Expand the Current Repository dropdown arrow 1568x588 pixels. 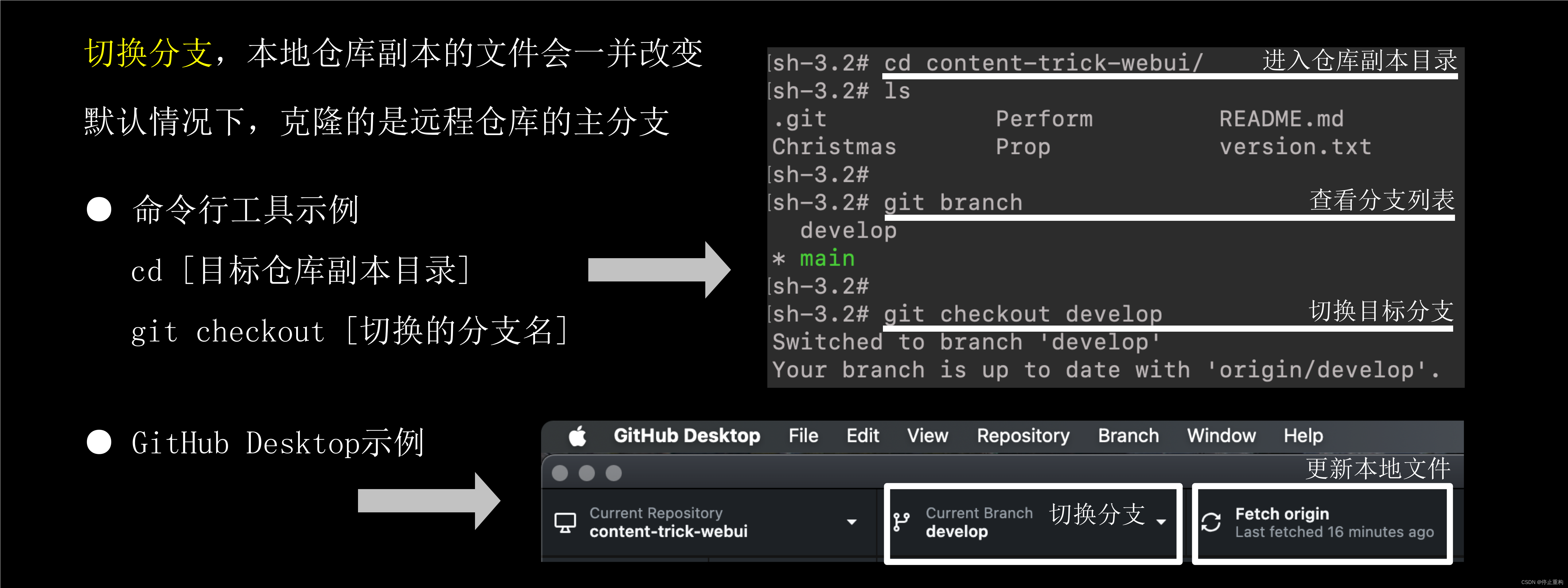pyautogui.click(x=852, y=522)
